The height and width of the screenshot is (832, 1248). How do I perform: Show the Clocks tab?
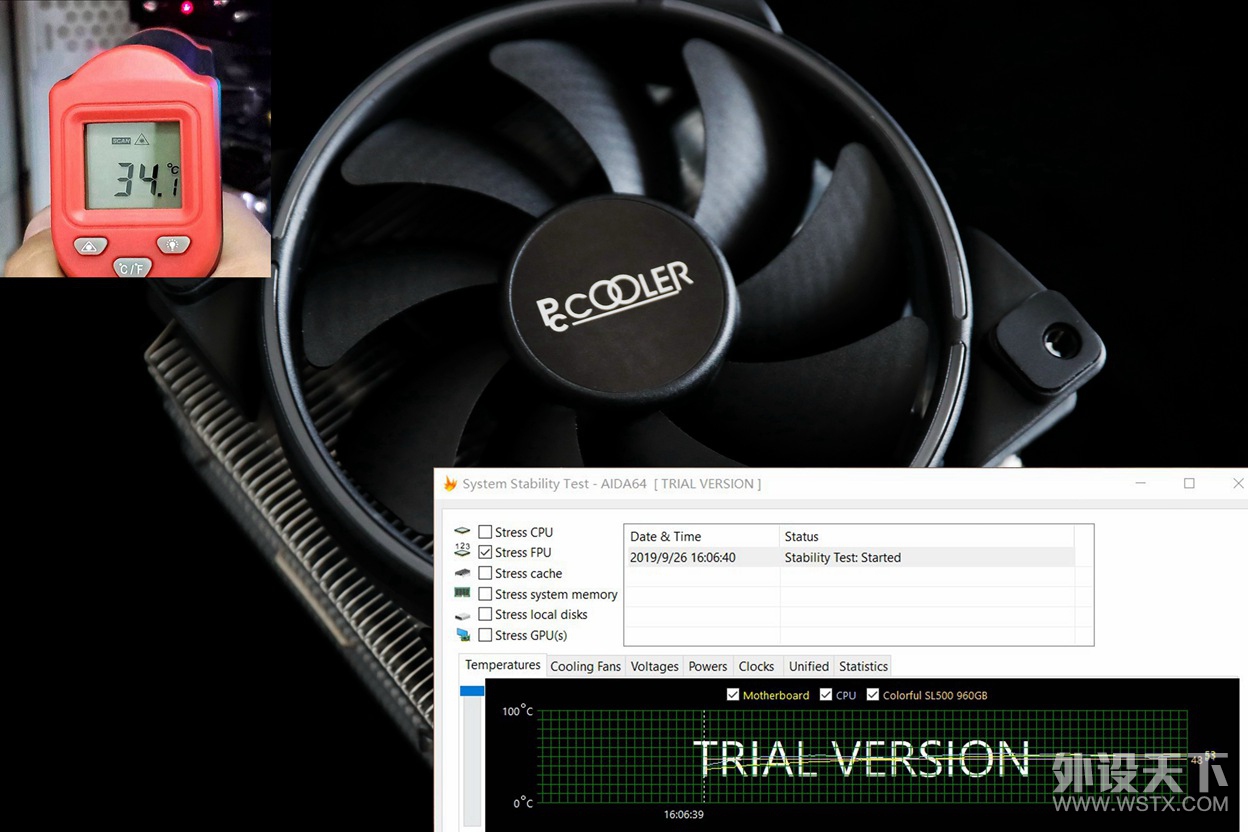point(756,666)
